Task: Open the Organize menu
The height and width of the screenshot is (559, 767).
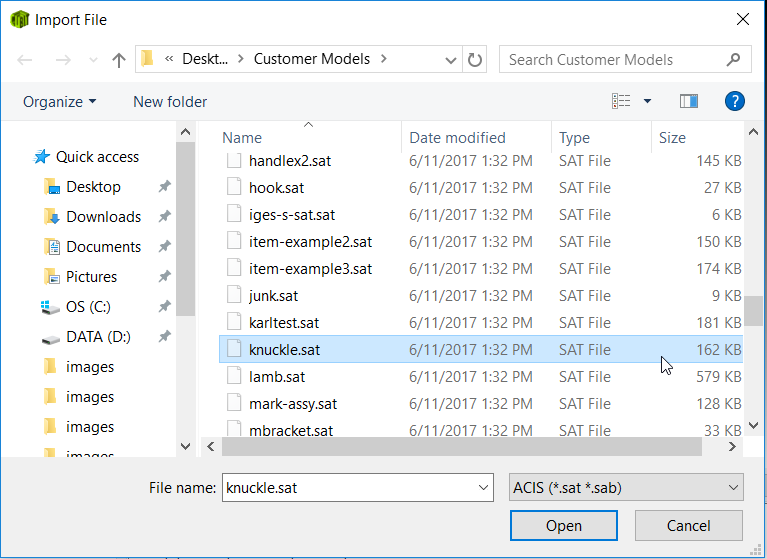Action: (x=60, y=102)
